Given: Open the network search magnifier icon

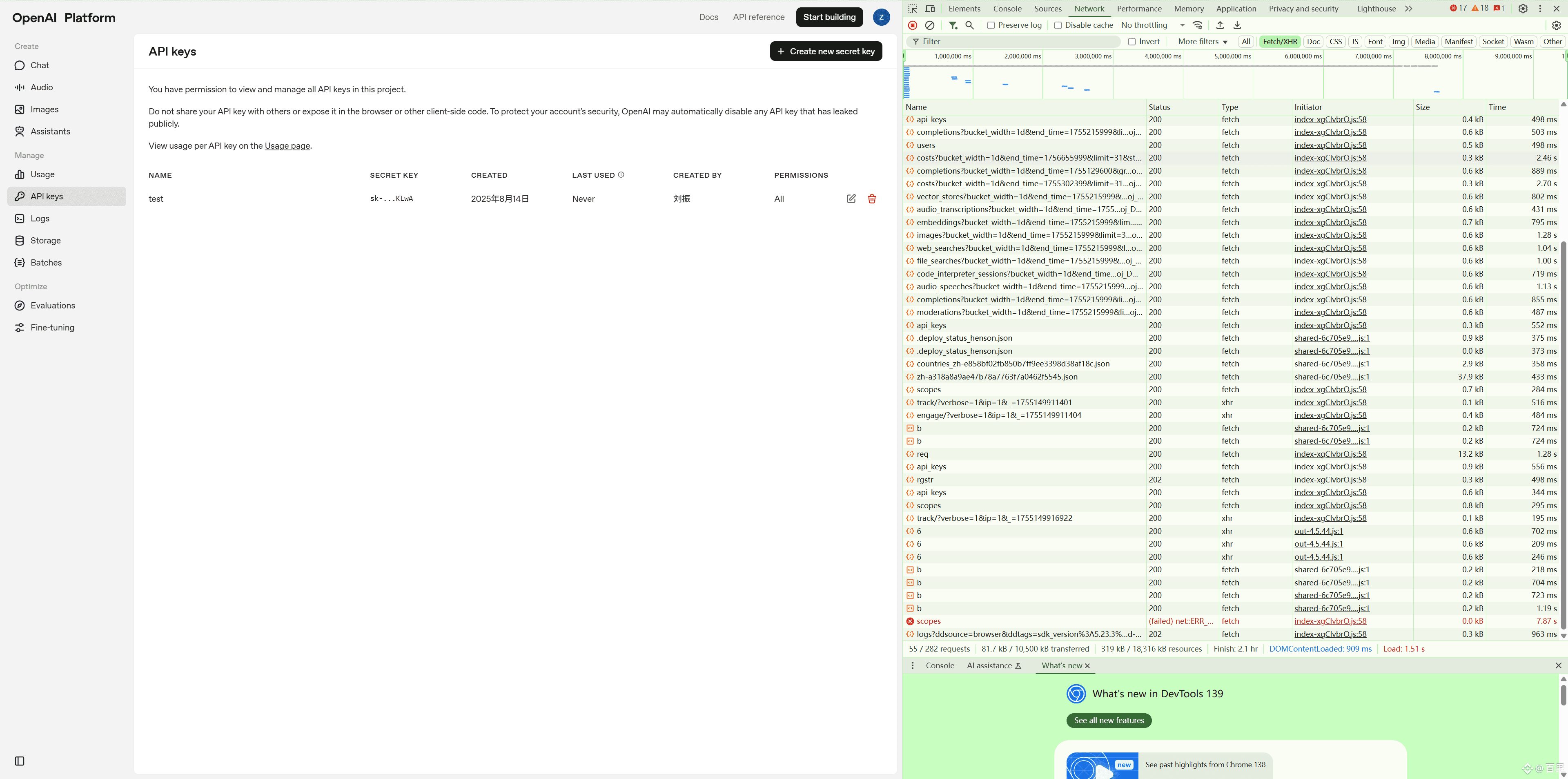Looking at the screenshot, I should click(970, 25).
